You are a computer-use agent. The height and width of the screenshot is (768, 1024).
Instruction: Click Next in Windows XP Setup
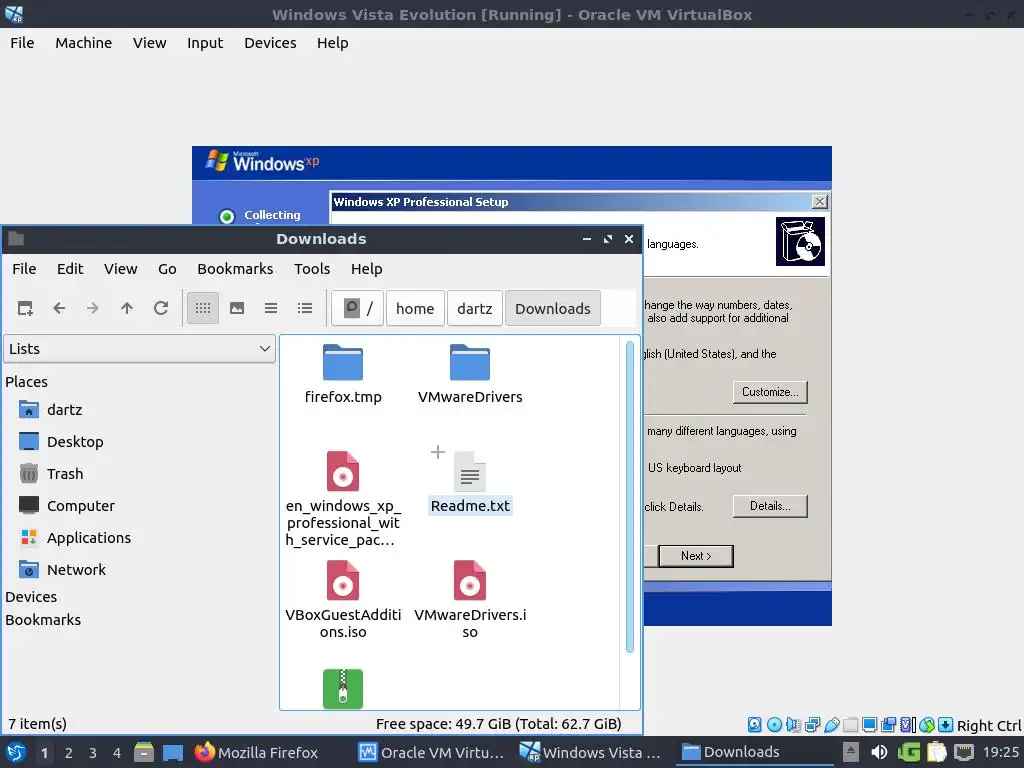click(696, 556)
